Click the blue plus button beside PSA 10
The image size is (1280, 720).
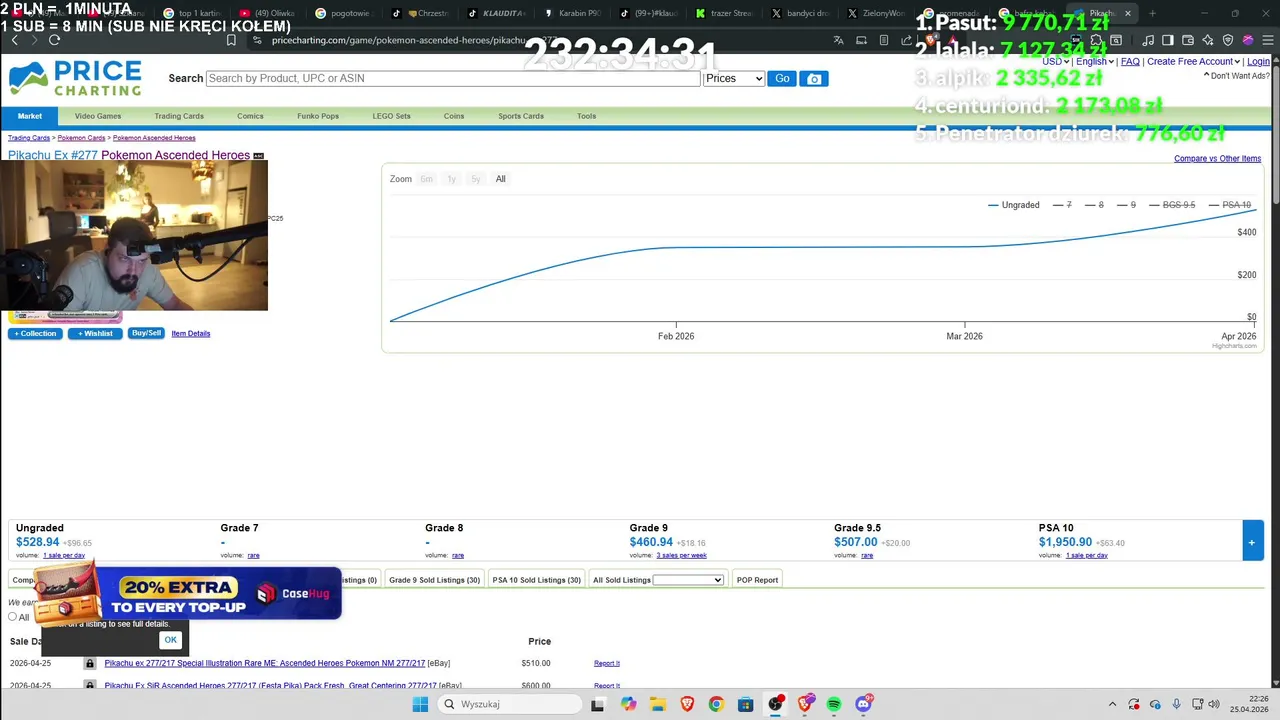tap(1252, 541)
